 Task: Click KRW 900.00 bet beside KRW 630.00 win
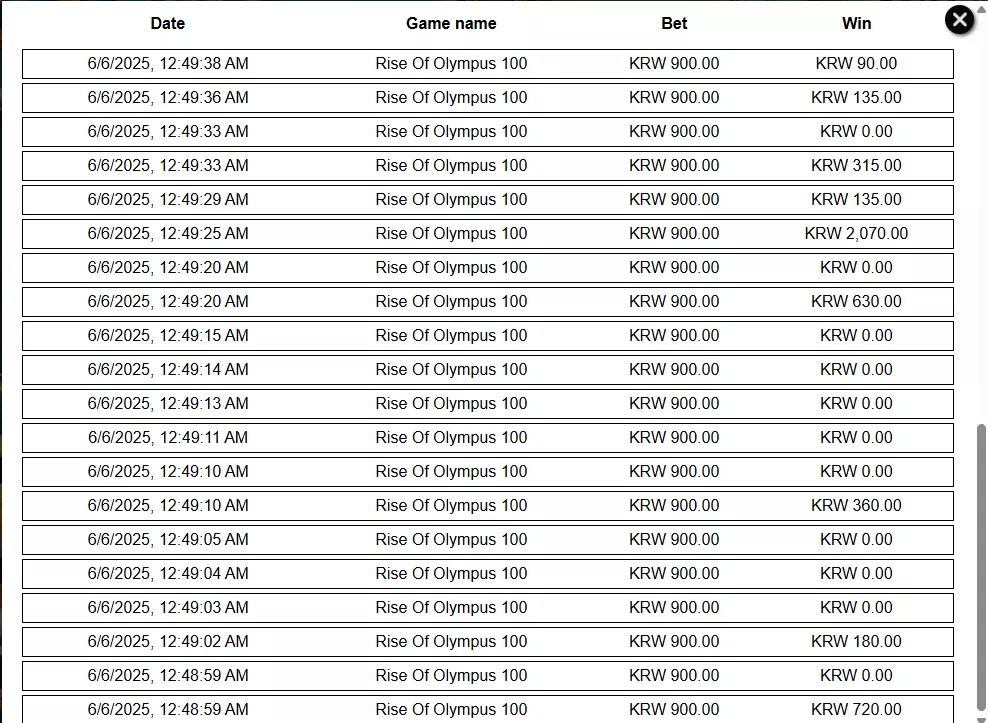[x=674, y=302]
